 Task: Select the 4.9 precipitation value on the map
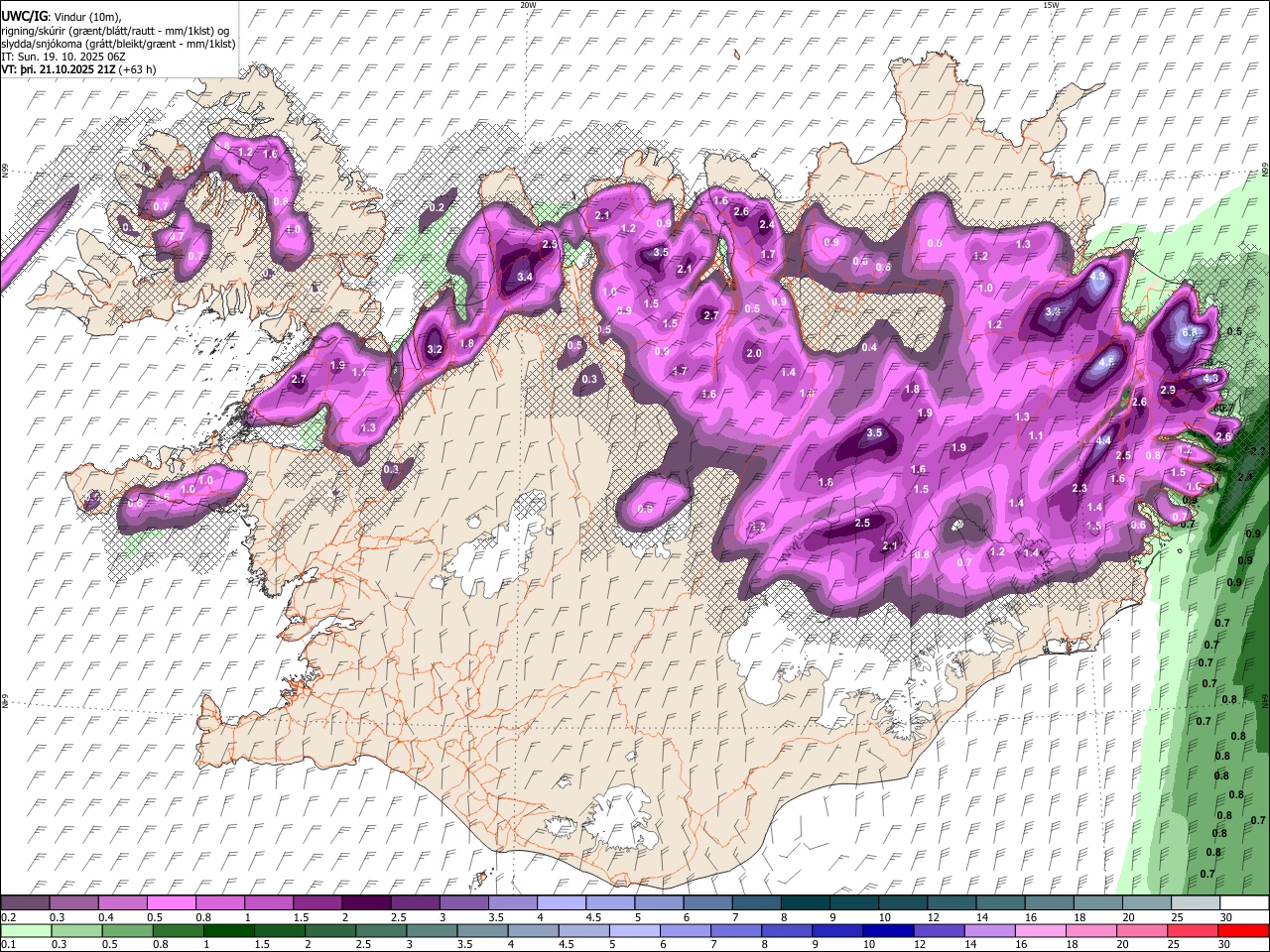[x=1097, y=277]
